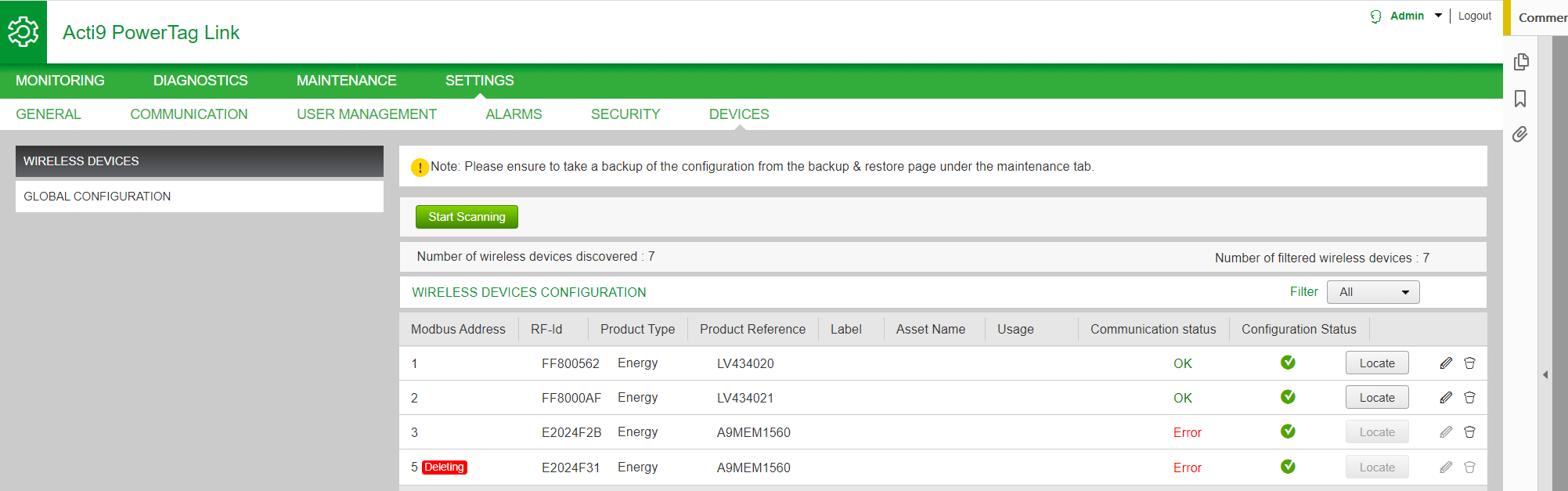Screen dimensions: 1568x491
Task: Click the Label column header
Action: pyautogui.click(x=846, y=330)
